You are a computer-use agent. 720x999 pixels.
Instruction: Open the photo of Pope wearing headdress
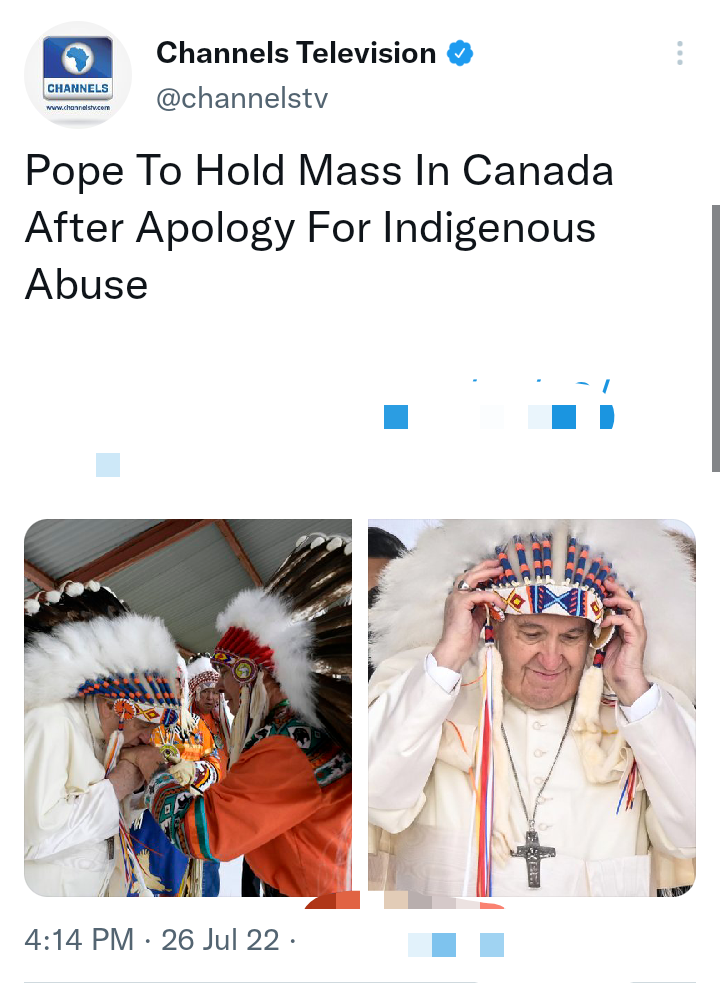[x=532, y=708]
